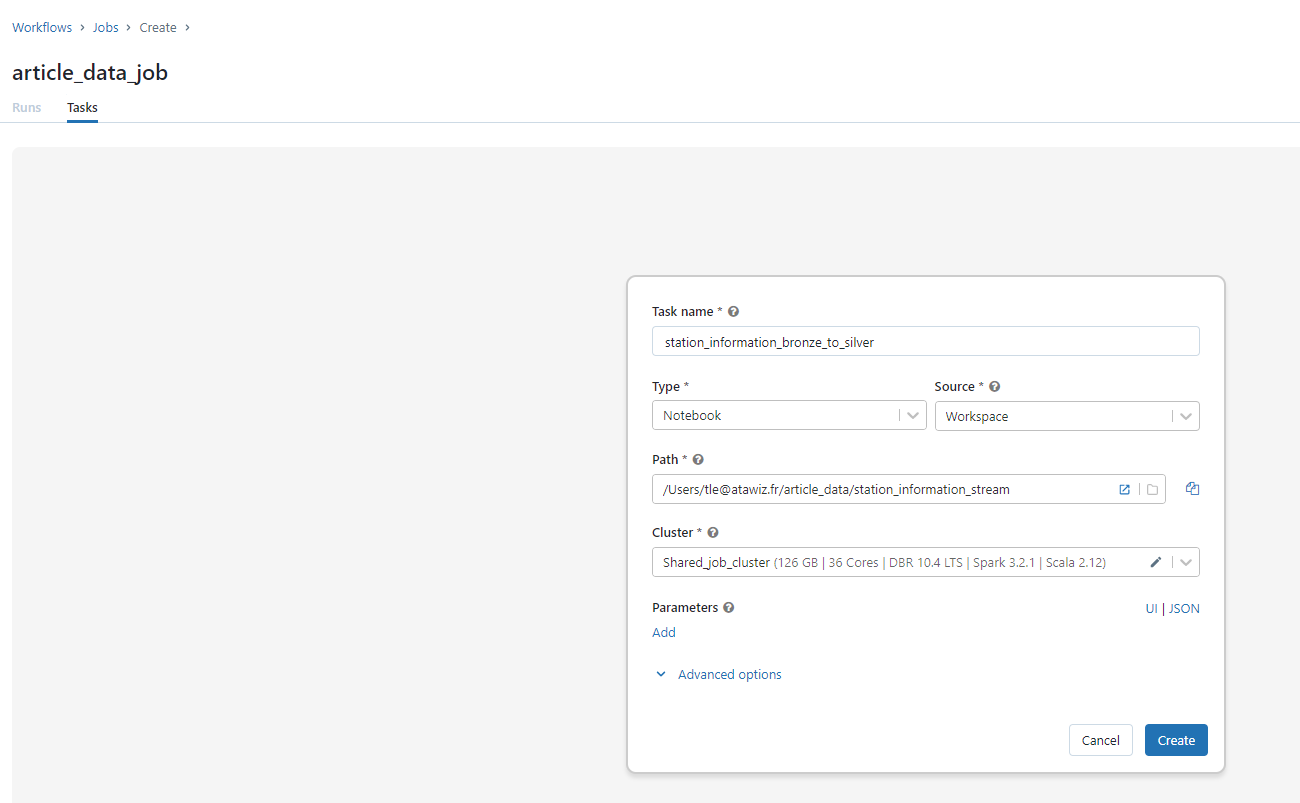This screenshot has height=803, width=1300.
Task: Click the Parameters help icon
Action: point(728,608)
